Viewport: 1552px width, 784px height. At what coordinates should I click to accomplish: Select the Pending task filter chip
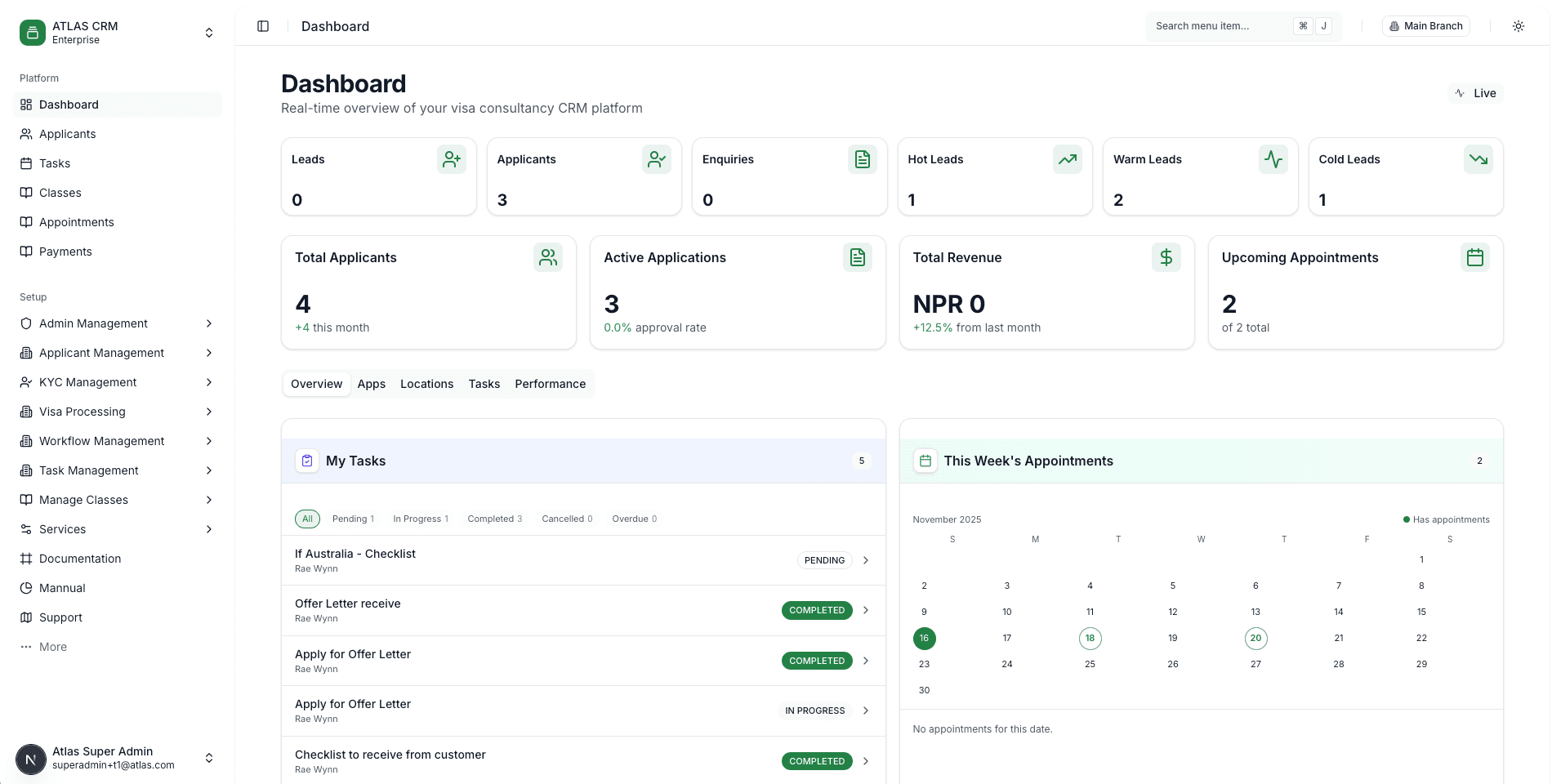coord(353,519)
